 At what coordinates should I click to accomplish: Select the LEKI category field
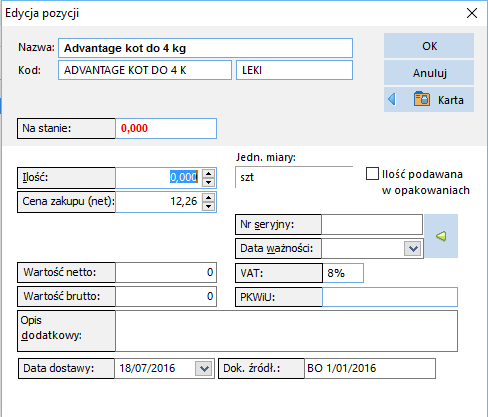tap(294, 70)
